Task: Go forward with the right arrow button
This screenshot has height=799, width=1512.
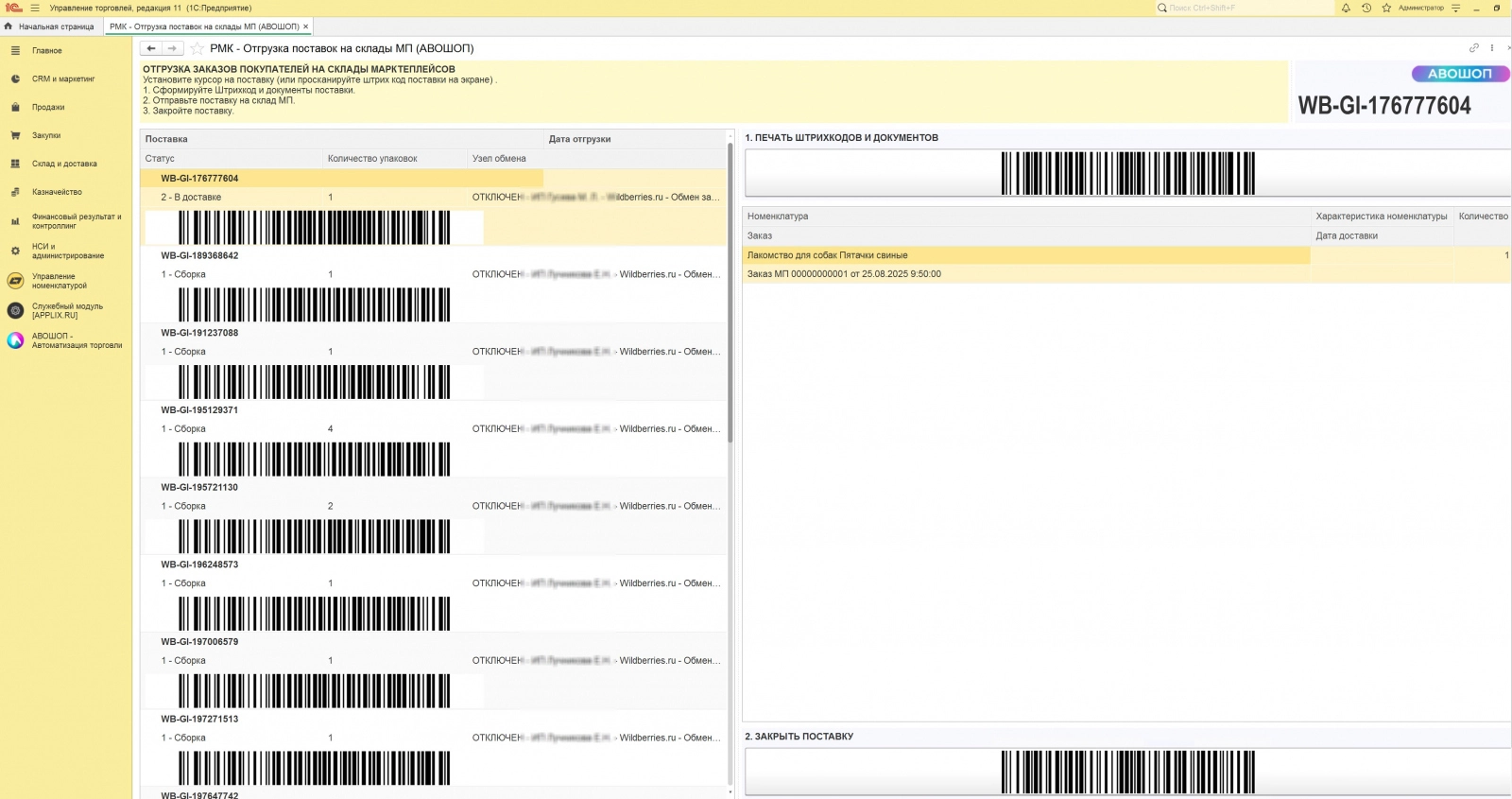Action: click(172, 48)
